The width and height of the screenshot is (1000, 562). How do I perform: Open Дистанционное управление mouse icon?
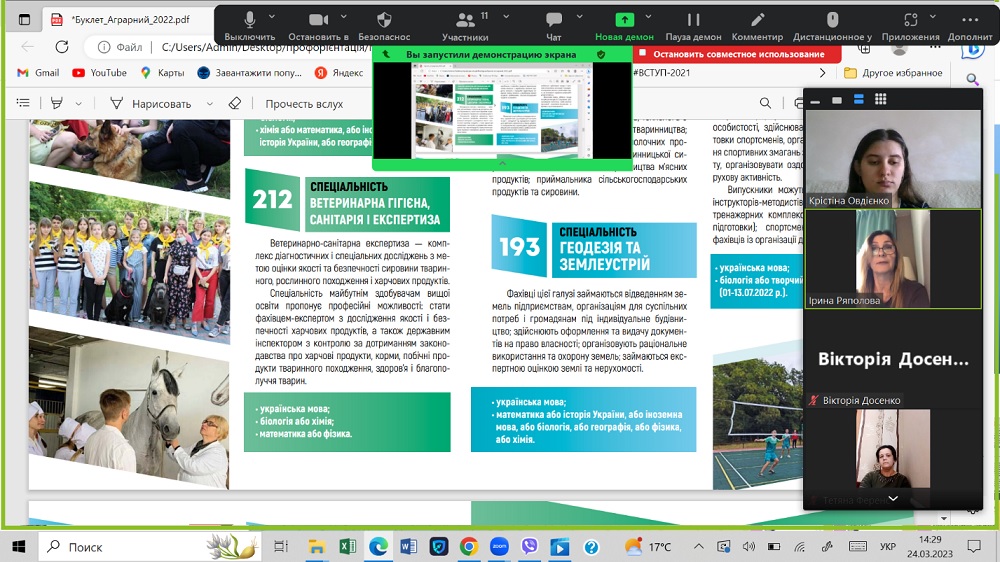pos(832,26)
